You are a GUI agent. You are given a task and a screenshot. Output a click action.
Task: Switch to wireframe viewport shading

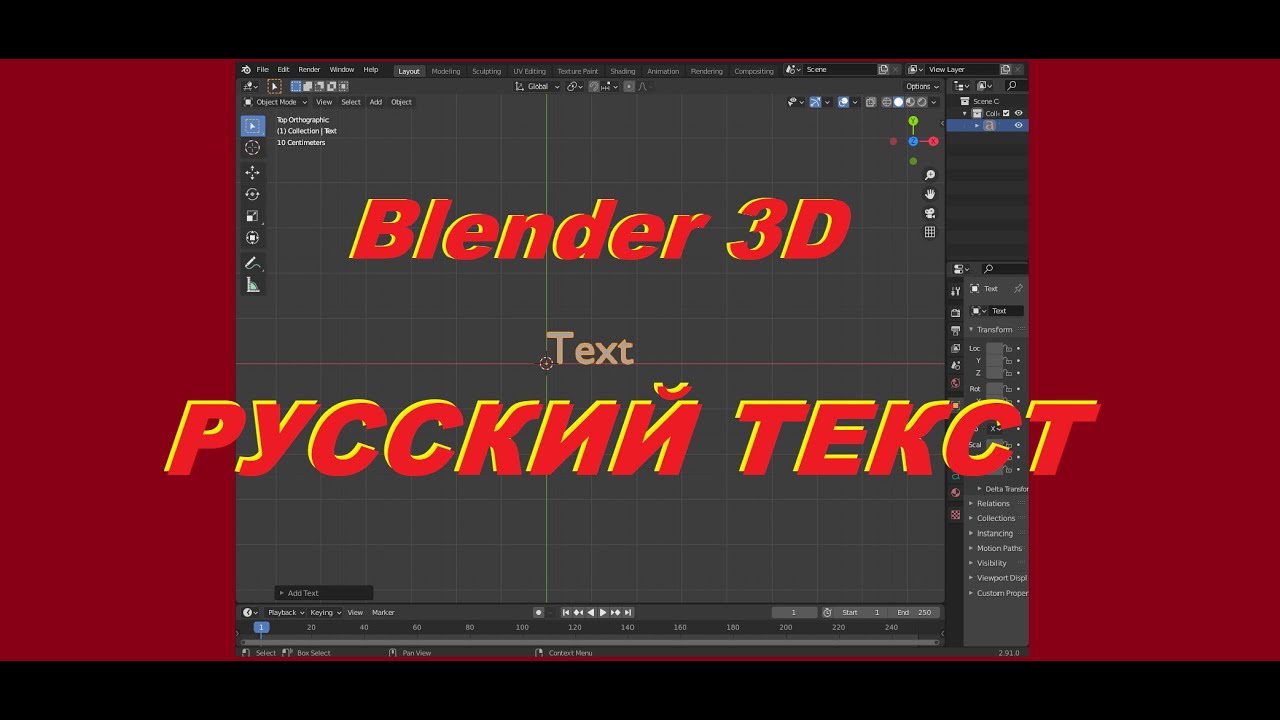(x=887, y=102)
